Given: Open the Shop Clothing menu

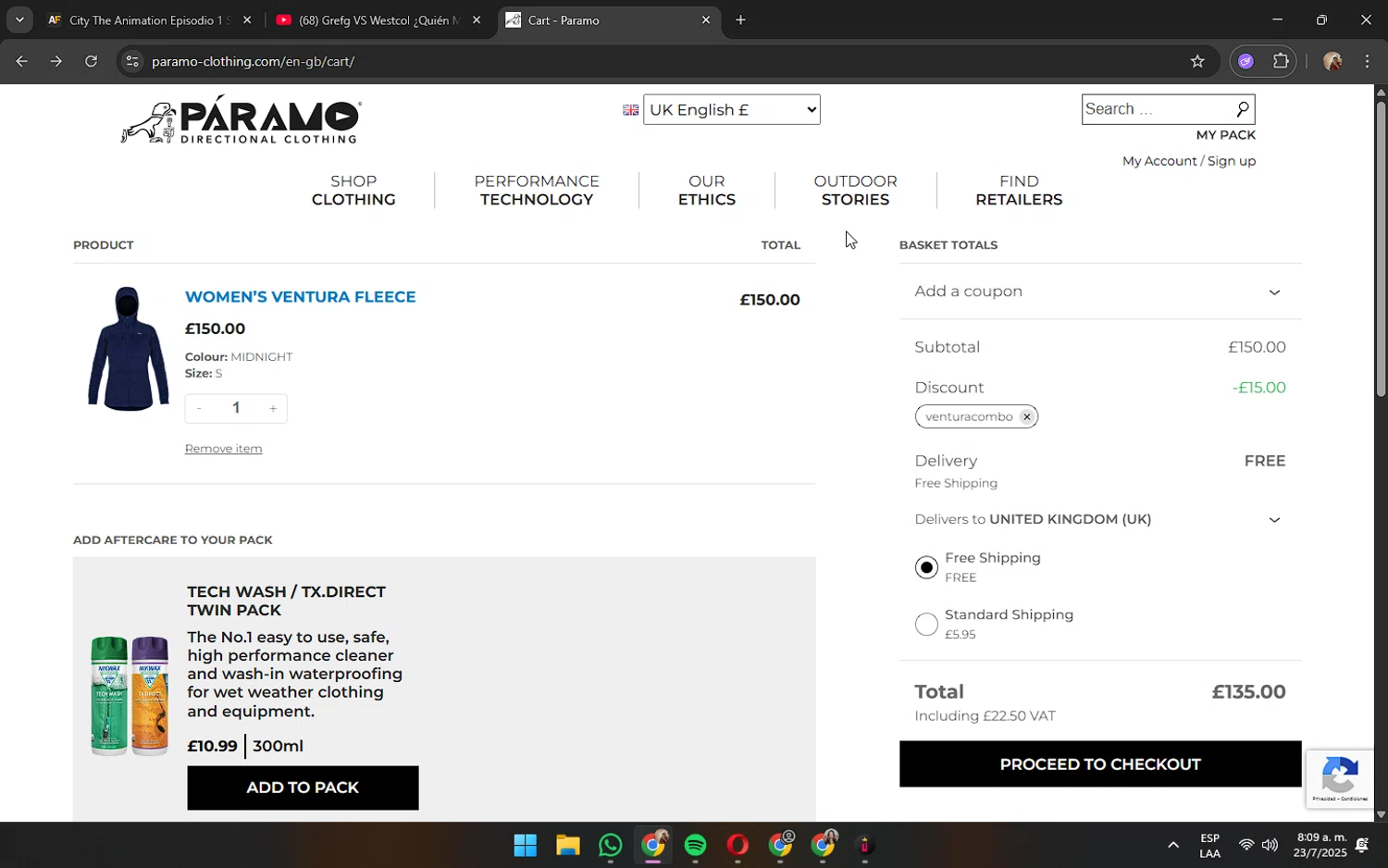Looking at the screenshot, I should [x=353, y=191].
